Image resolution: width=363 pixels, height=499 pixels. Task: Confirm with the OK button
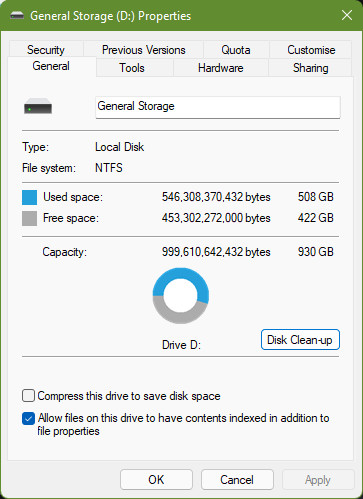click(x=156, y=480)
